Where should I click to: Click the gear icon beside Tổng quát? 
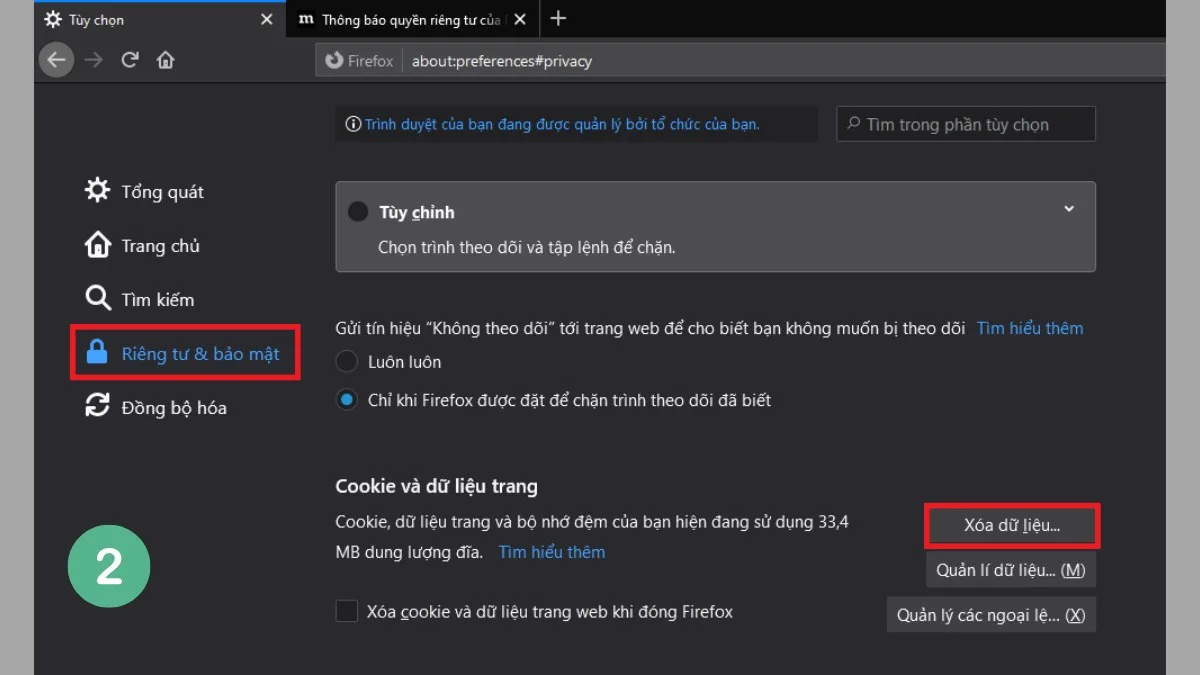(x=97, y=190)
